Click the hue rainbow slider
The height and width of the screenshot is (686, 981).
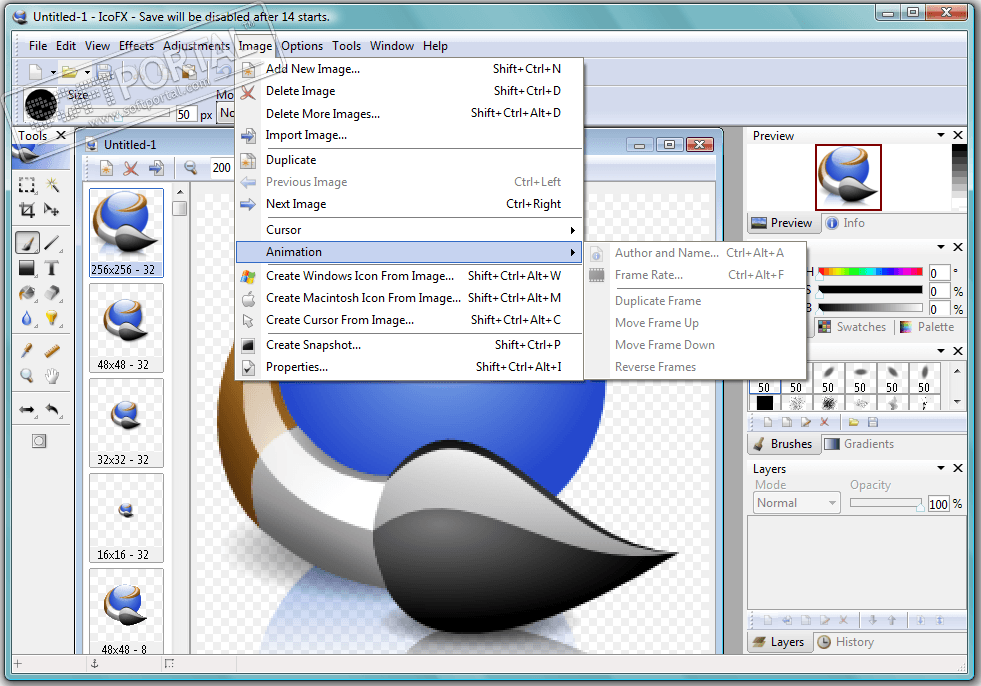point(870,272)
